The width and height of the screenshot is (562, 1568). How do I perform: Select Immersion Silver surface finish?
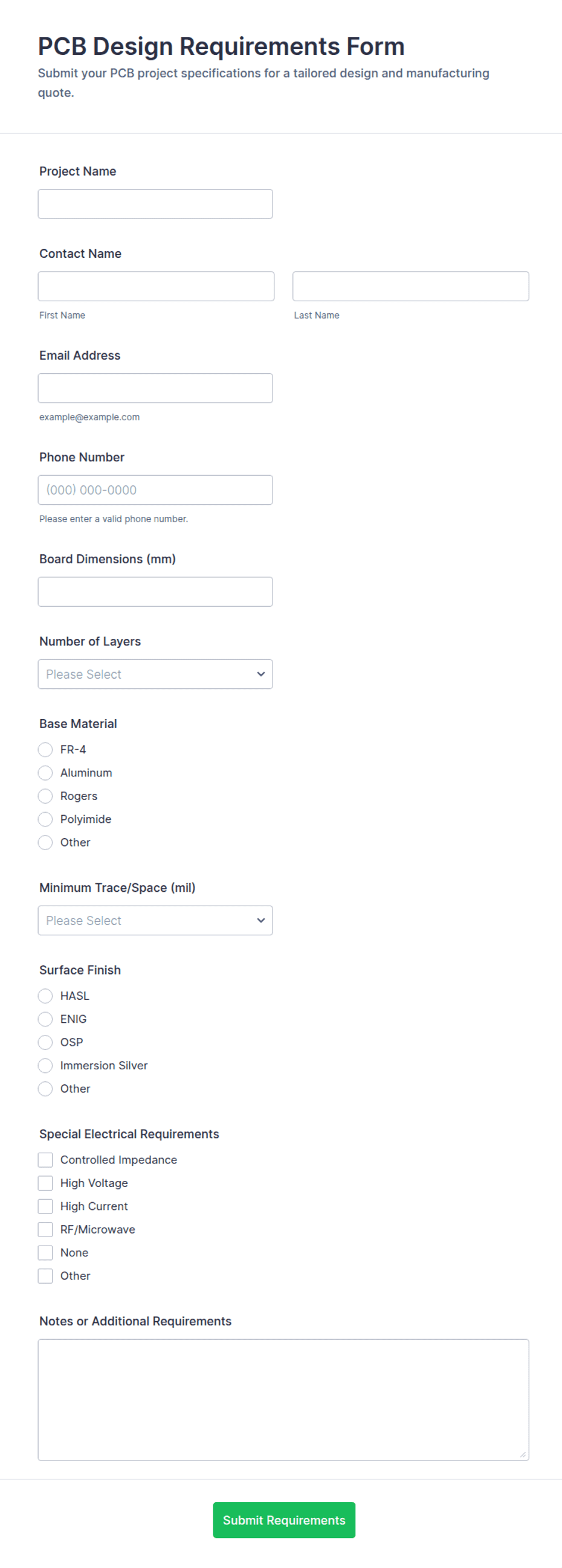point(45,1065)
